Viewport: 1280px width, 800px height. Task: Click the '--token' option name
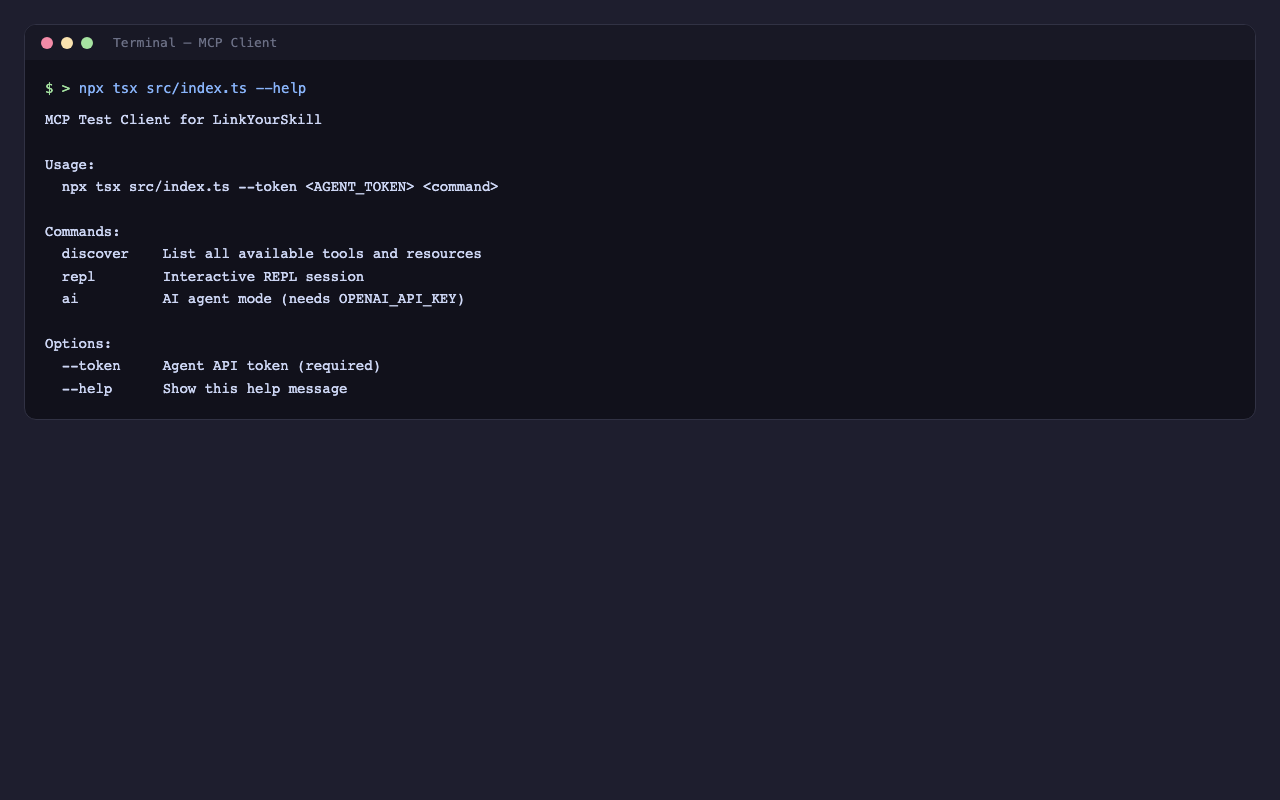[x=91, y=366]
